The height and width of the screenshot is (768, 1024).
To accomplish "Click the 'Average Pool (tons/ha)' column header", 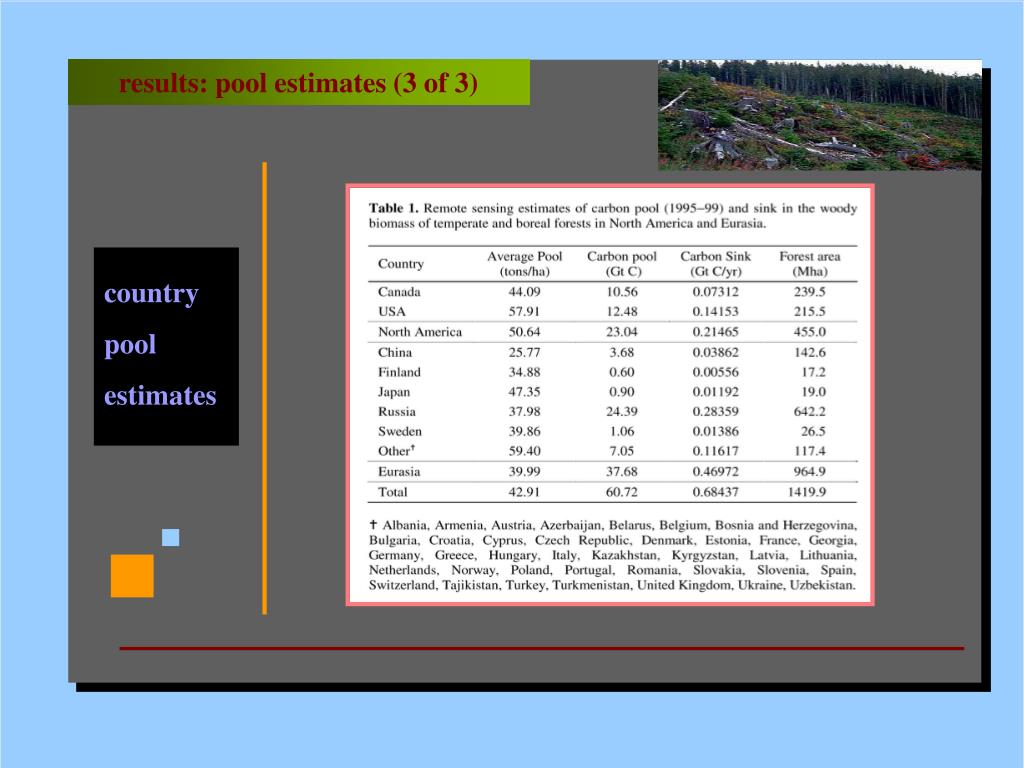I will pos(524,264).
